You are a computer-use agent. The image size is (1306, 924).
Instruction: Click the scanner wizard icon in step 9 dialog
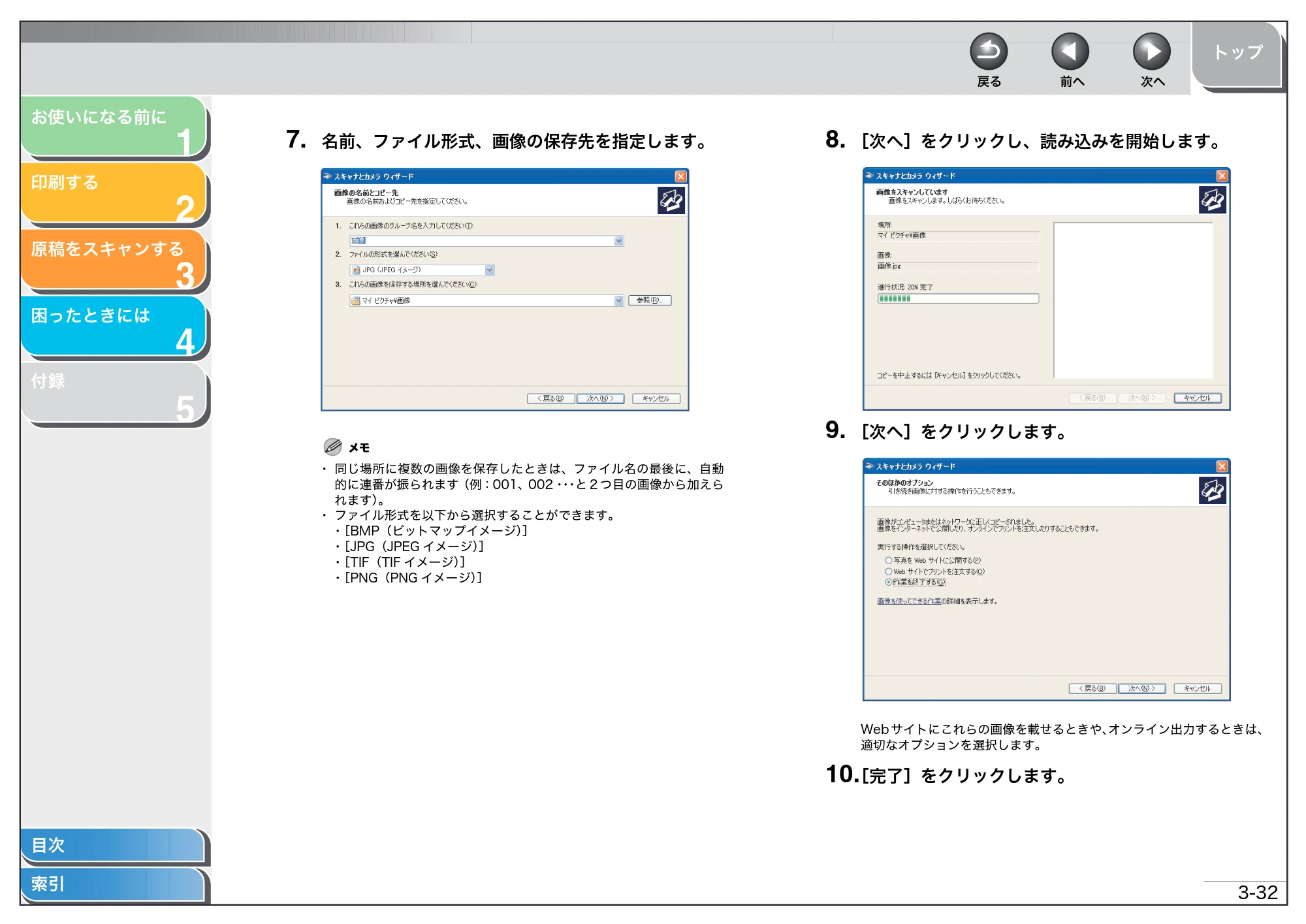(x=1212, y=490)
